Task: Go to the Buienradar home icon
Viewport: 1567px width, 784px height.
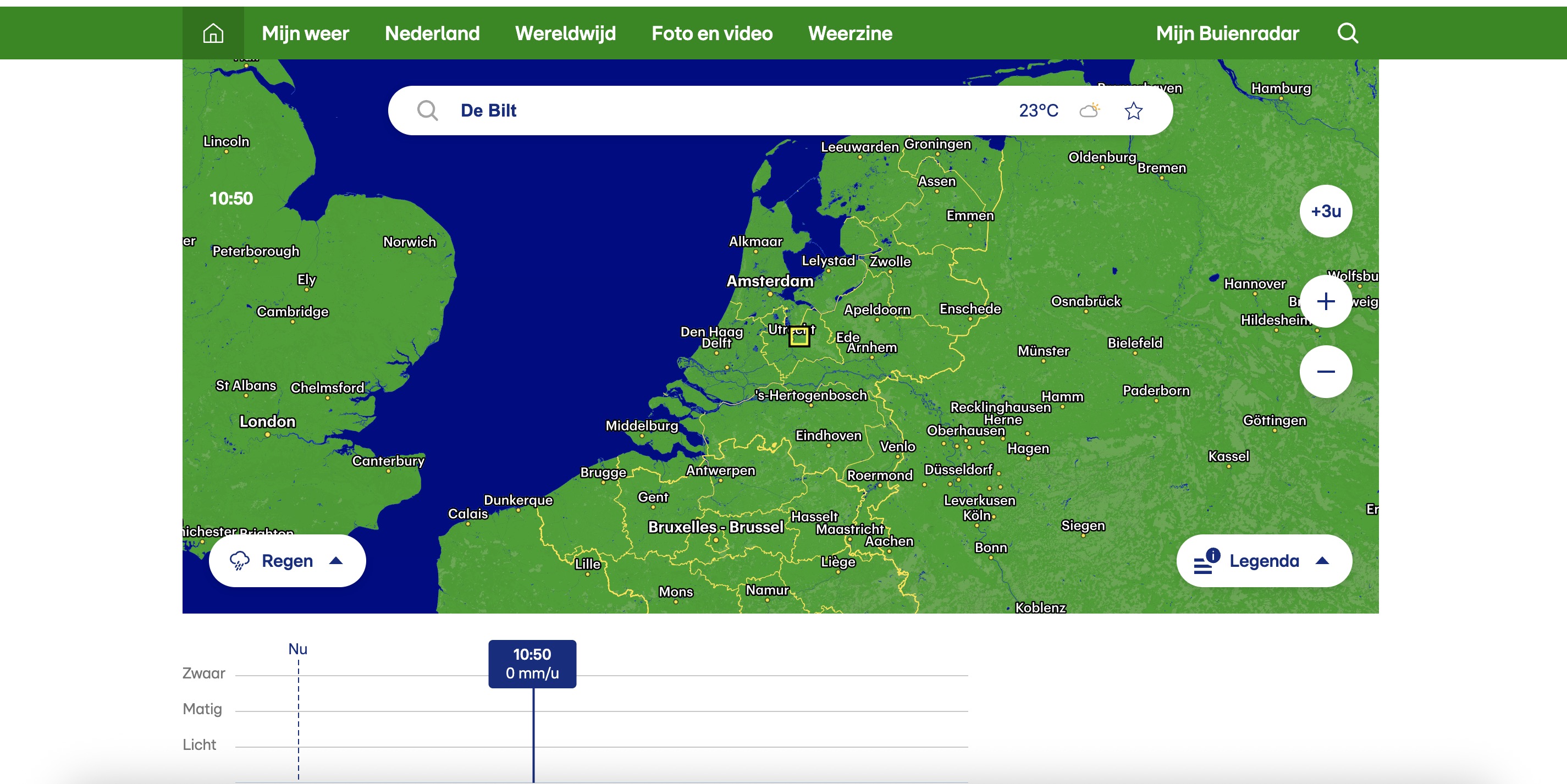Action: pyautogui.click(x=213, y=33)
